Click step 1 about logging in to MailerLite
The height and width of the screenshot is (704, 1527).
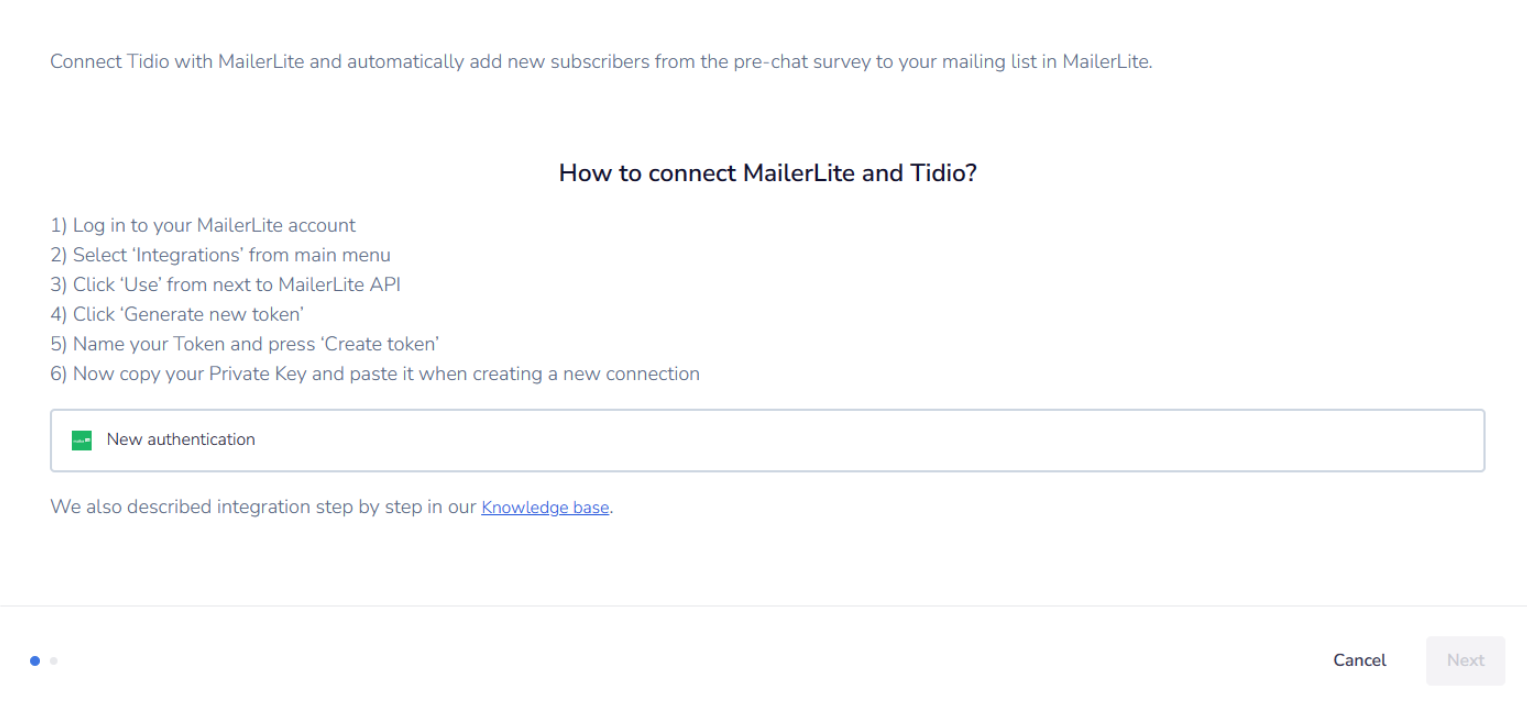click(203, 225)
